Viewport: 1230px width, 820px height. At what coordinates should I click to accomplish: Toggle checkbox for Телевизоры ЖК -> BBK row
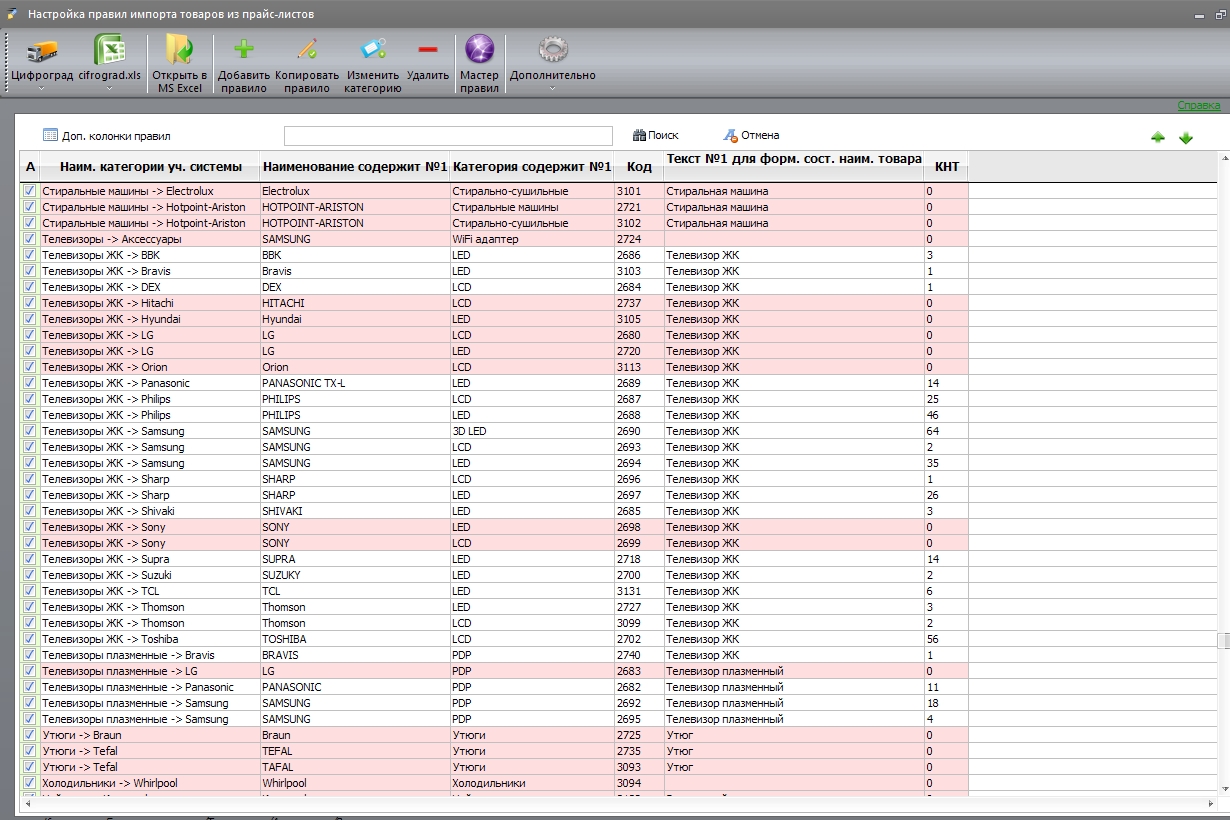[x=30, y=255]
